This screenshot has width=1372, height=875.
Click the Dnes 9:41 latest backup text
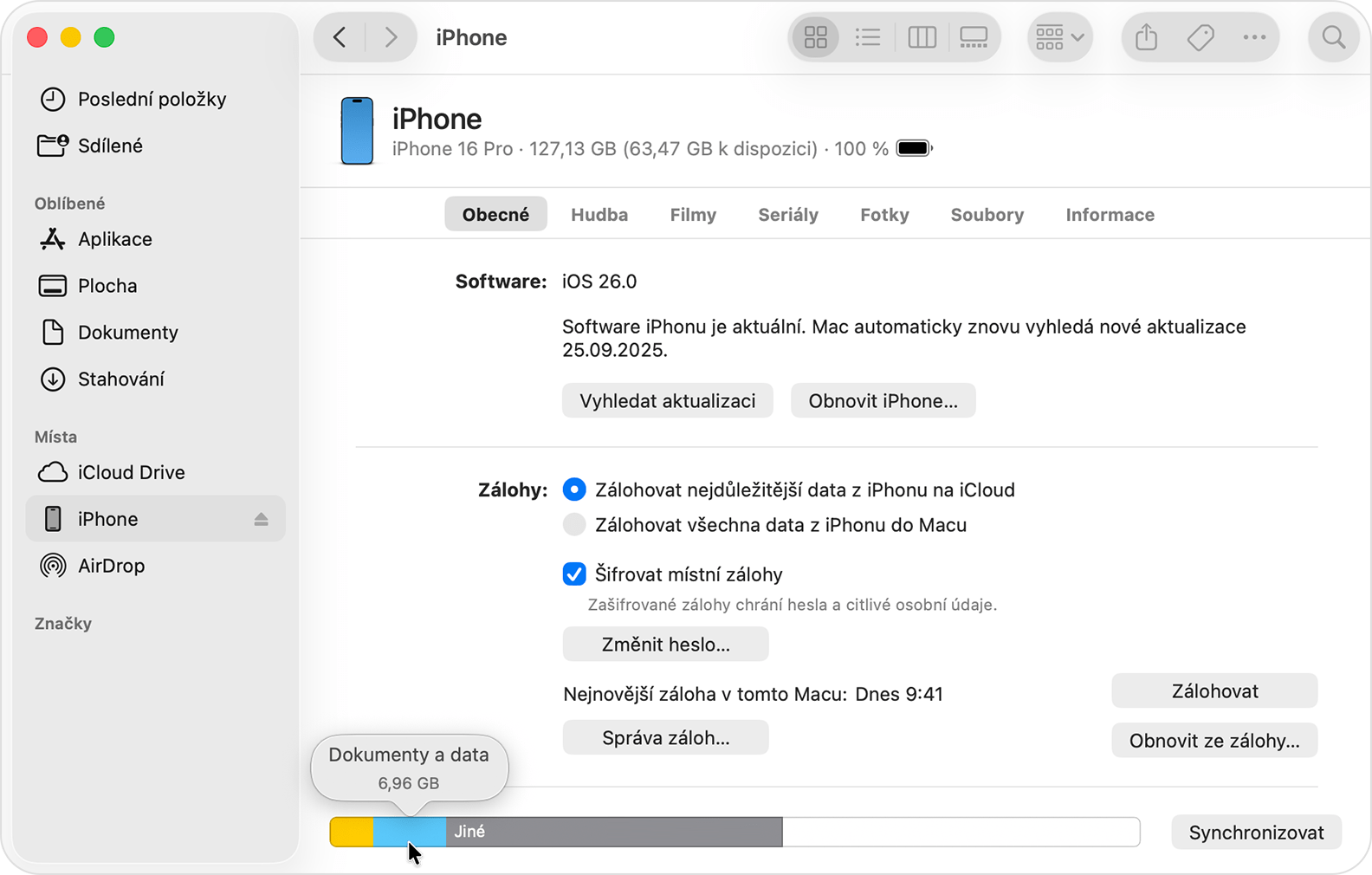tap(899, 694)
